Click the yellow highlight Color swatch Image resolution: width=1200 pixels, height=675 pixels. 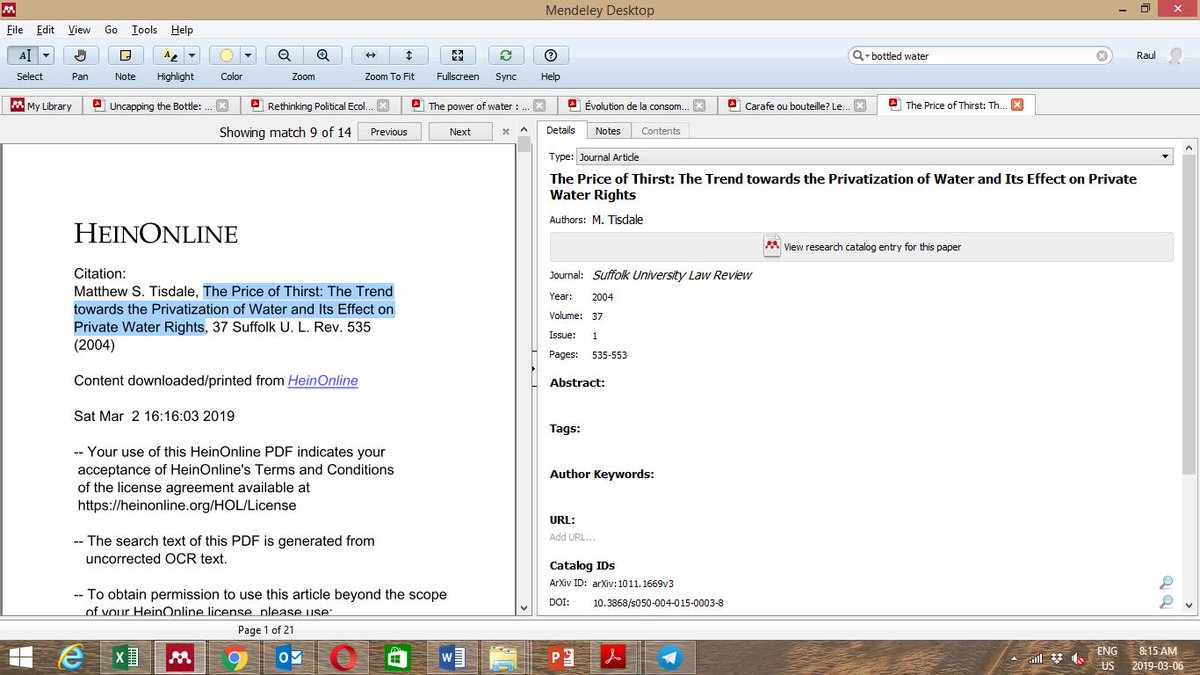pyautogui.click(x=227, y=56)
